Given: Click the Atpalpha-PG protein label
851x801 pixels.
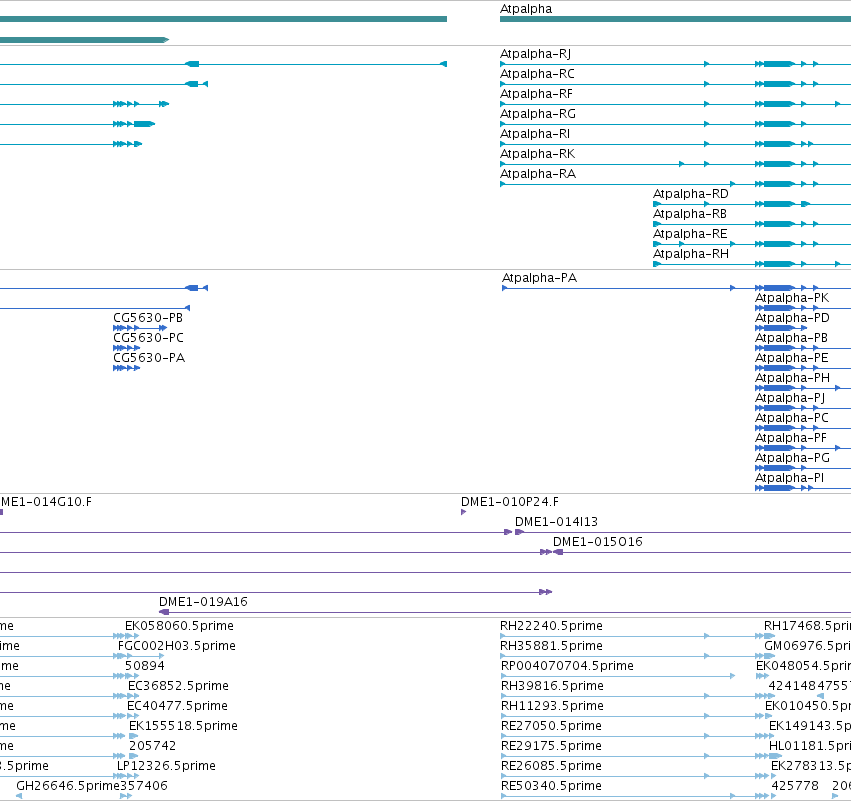Looking at the screenshot, I should tap(792, 459).
